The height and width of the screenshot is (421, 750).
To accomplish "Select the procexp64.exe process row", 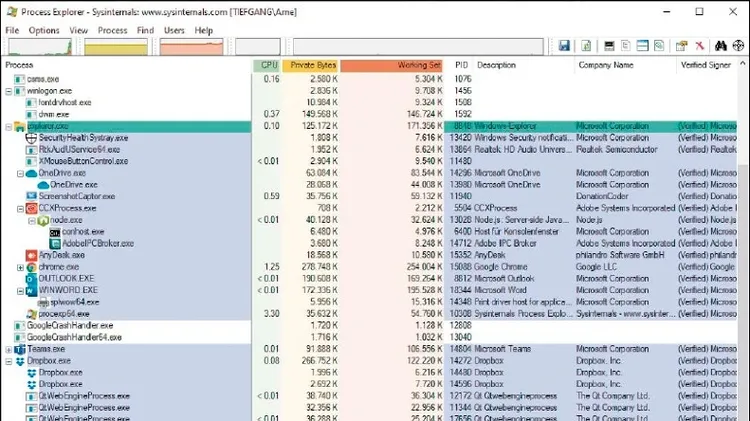I will pyautogui.click(x=368, y=314).
